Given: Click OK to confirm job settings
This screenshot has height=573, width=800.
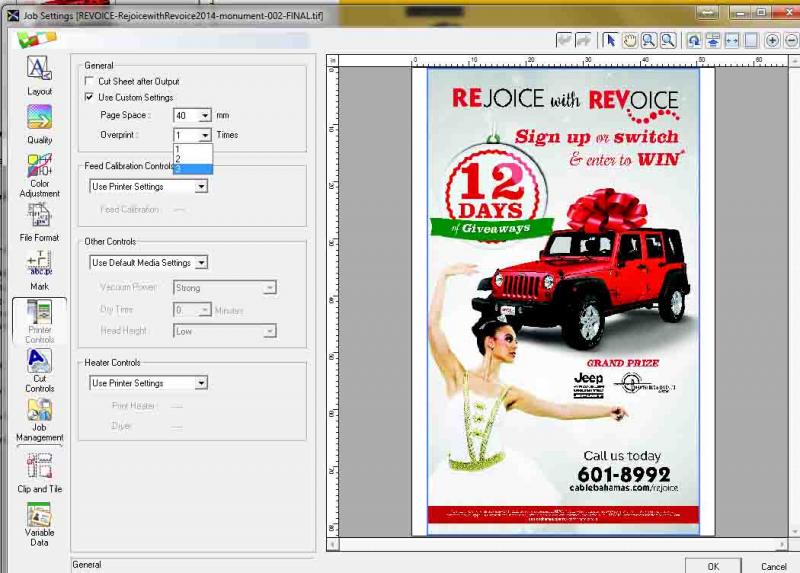Looking at the screenshot, I should pos(713,565).
